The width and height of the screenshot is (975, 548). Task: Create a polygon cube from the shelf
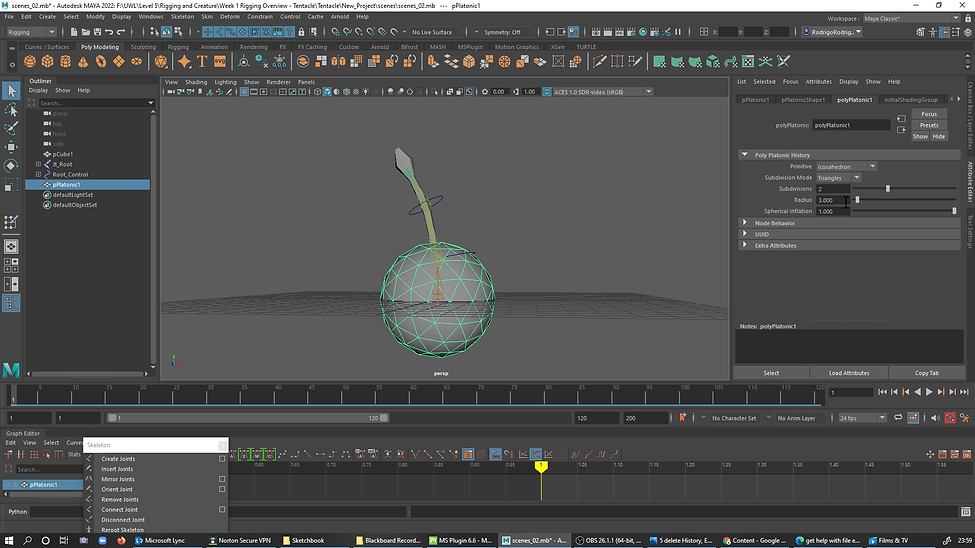(48, 62)
